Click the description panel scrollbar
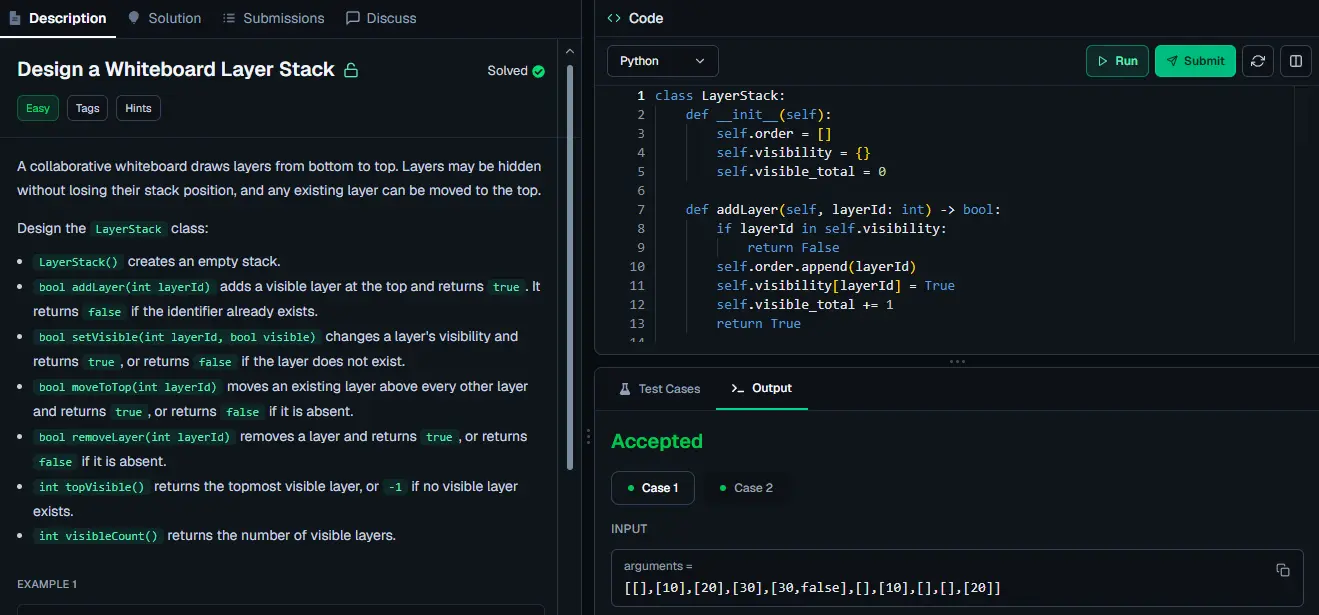Viewport: 1319px width, 615px height. click(x=571, y=265)
